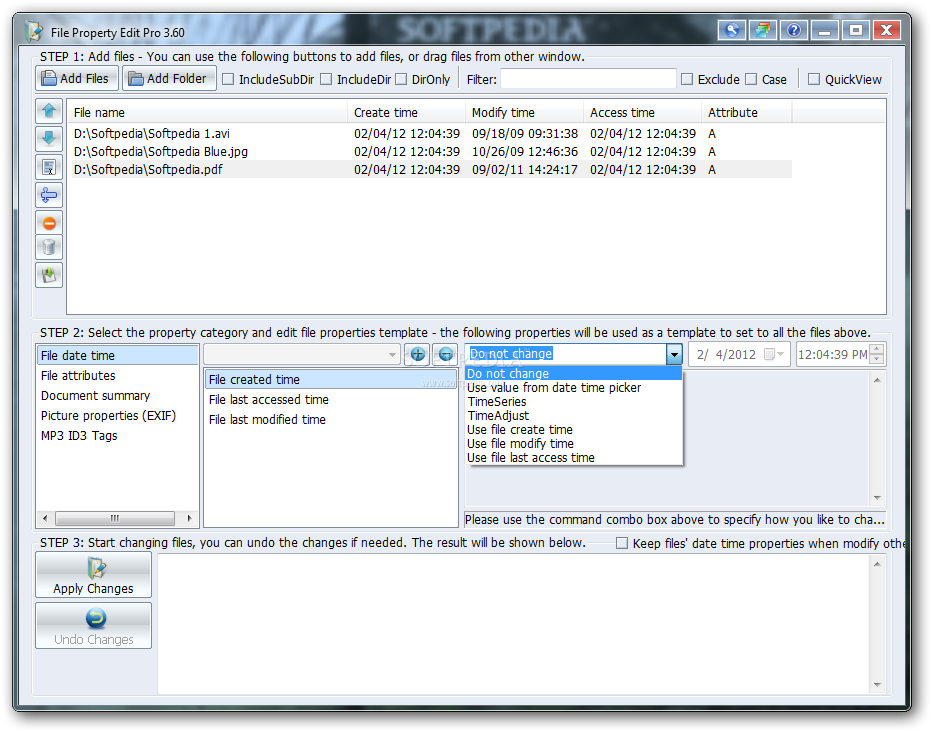
Task: Sort by the Modify time column header
Action: click(x=524, y=112)
